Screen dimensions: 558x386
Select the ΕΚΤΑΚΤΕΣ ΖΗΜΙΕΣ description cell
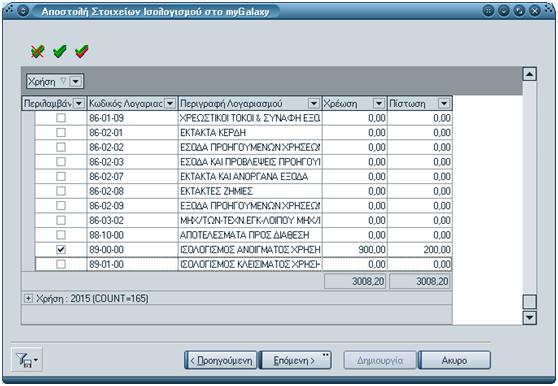[250, 191]
